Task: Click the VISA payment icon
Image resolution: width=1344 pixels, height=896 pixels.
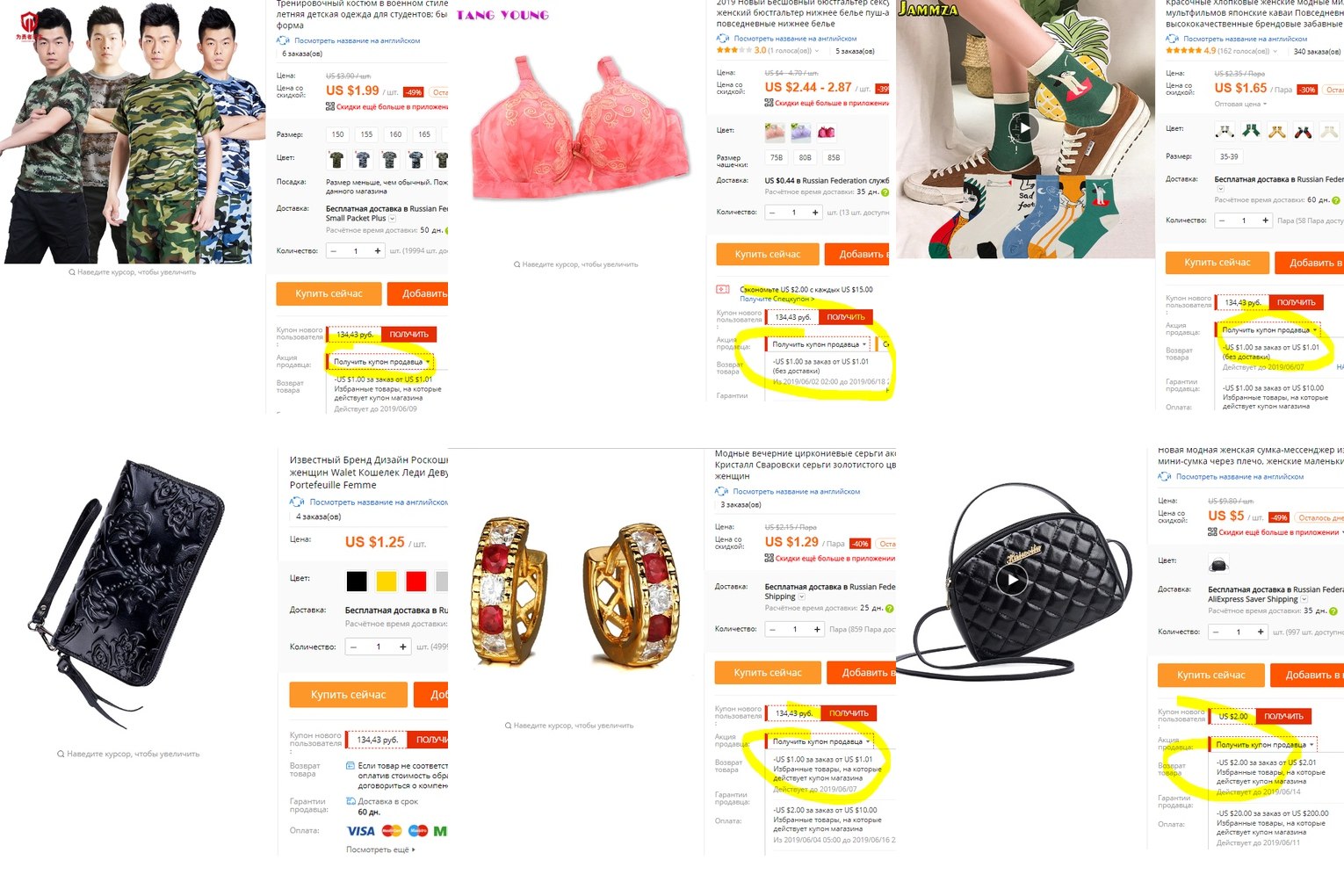Action: 361,831
